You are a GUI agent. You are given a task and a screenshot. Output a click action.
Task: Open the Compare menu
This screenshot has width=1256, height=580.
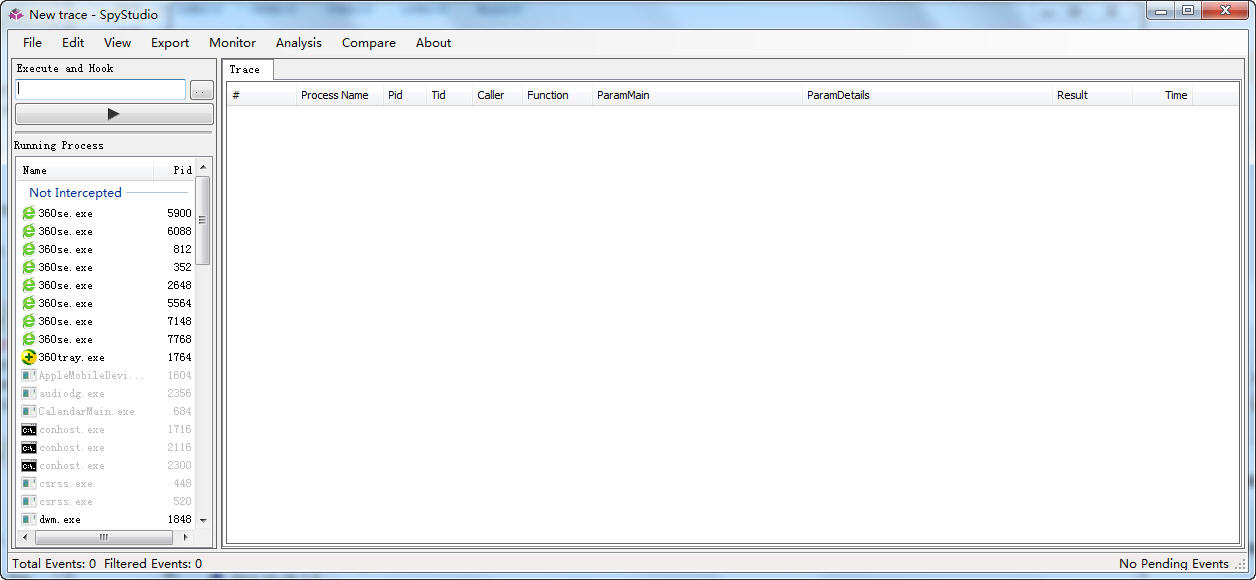[369, 43]
